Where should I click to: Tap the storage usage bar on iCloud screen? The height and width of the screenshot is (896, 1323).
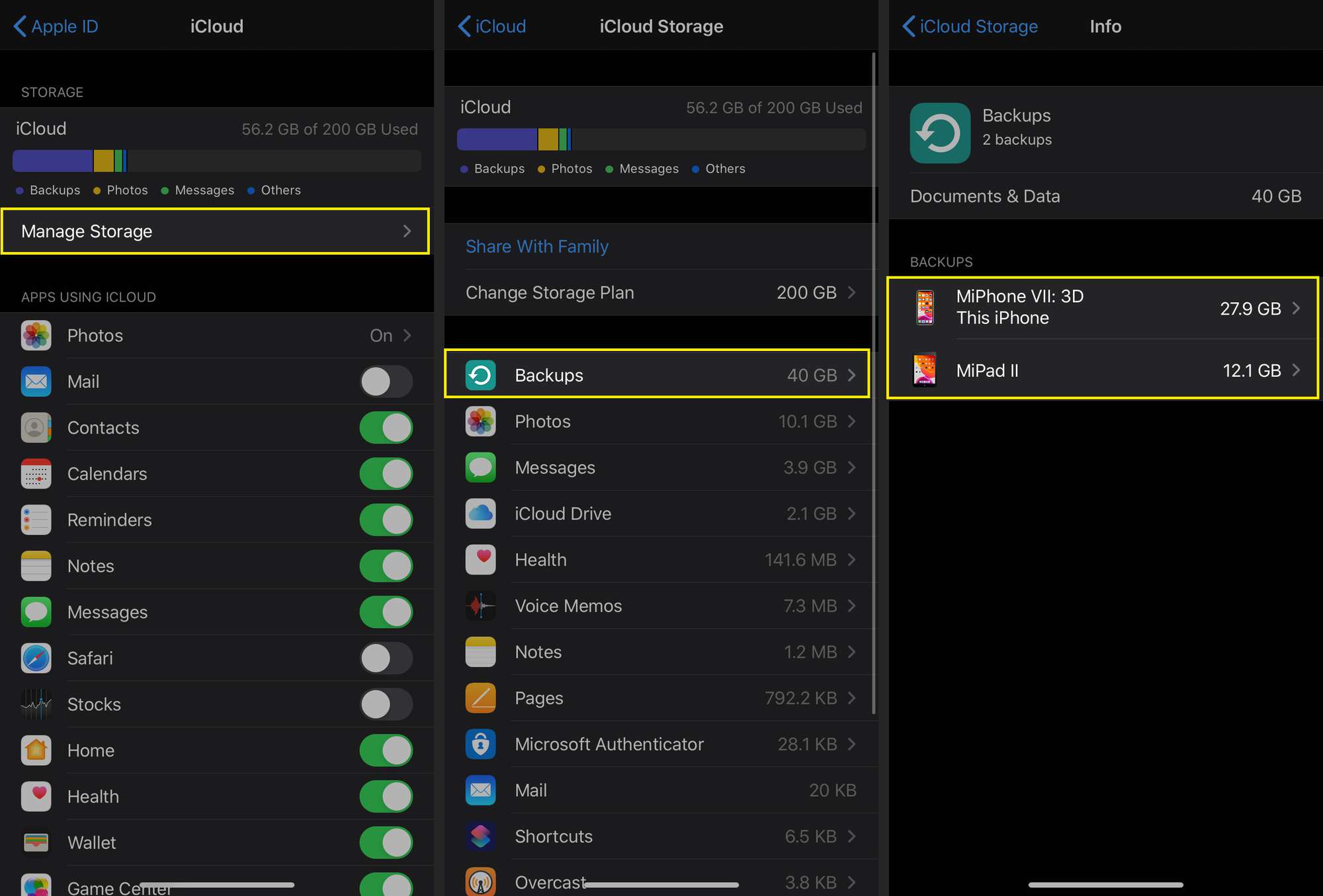tap(217, 161)
